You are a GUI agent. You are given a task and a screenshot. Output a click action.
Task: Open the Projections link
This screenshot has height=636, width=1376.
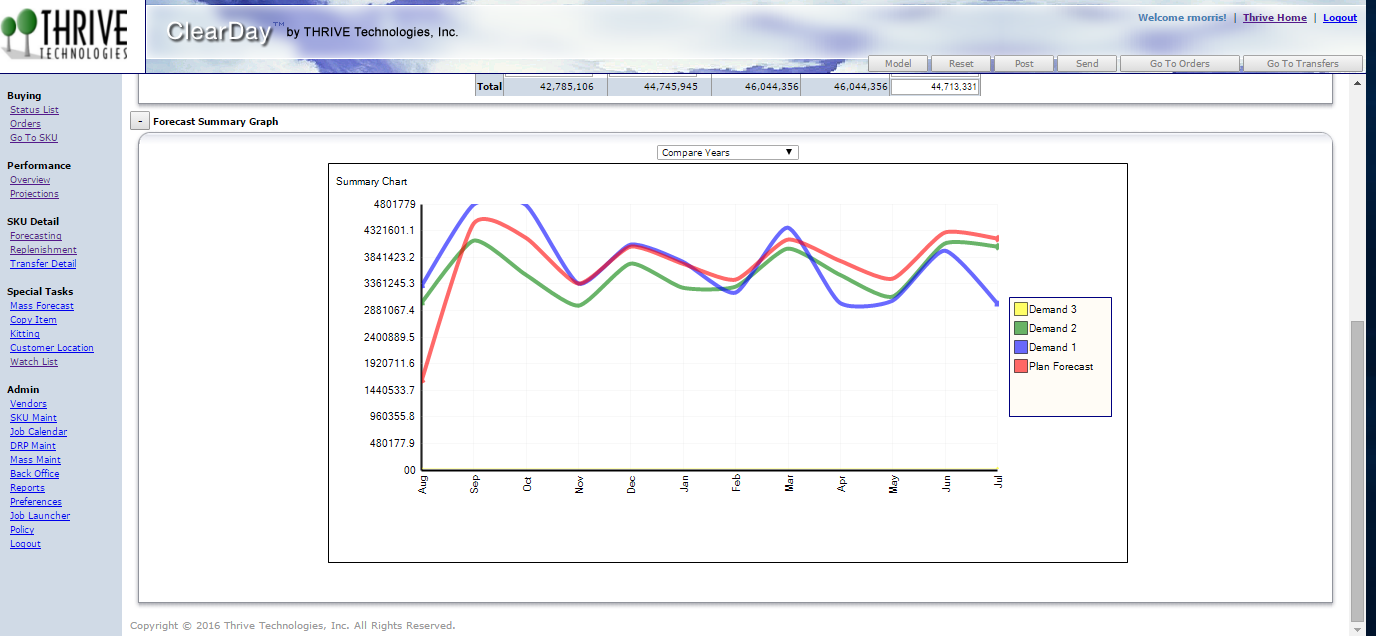pos(34,194)
